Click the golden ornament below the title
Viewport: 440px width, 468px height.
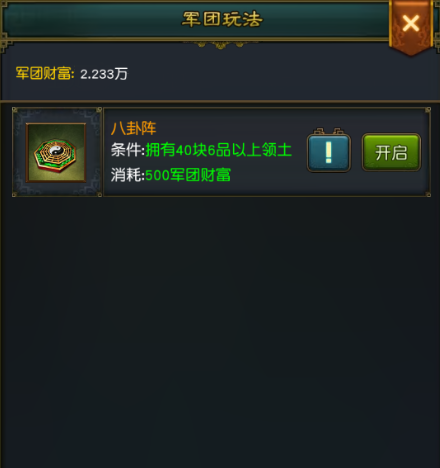click(x=220, y=44)
